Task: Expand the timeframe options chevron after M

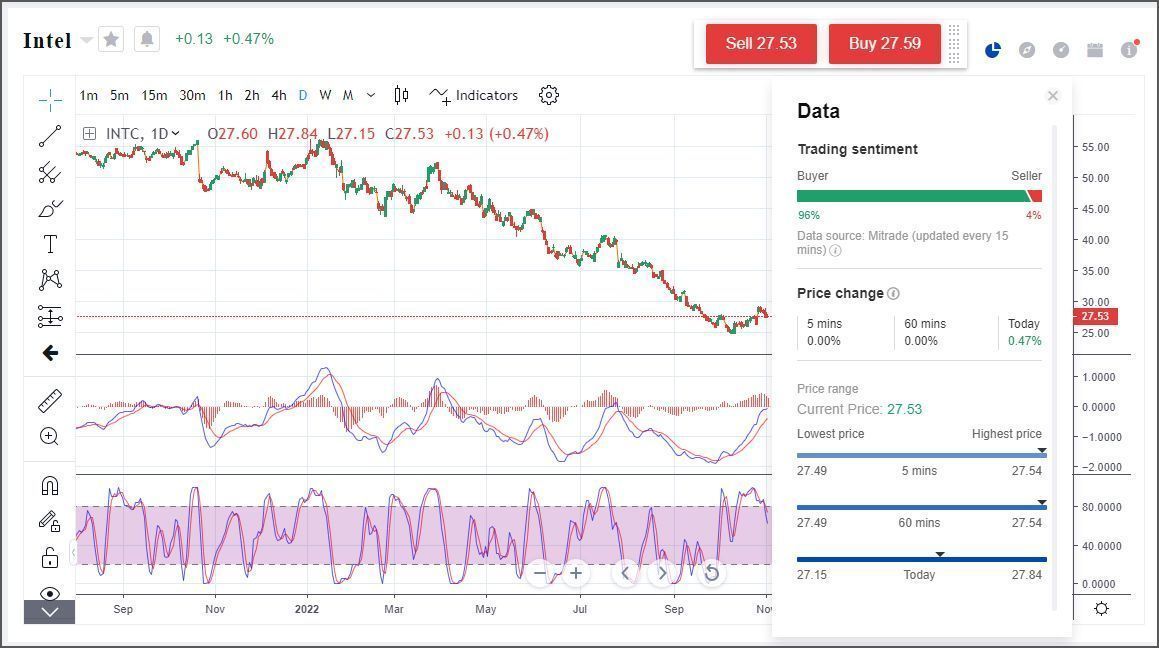Action: tap(369, 95)
